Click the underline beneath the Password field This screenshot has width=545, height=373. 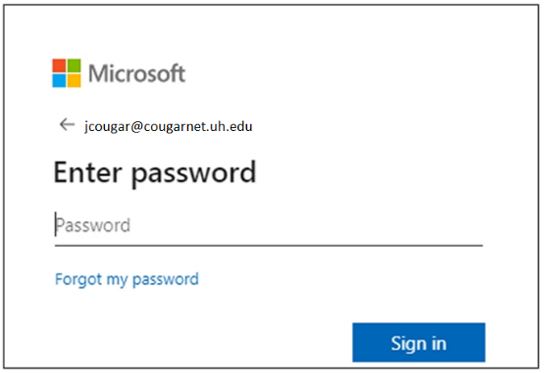point(269,245)
